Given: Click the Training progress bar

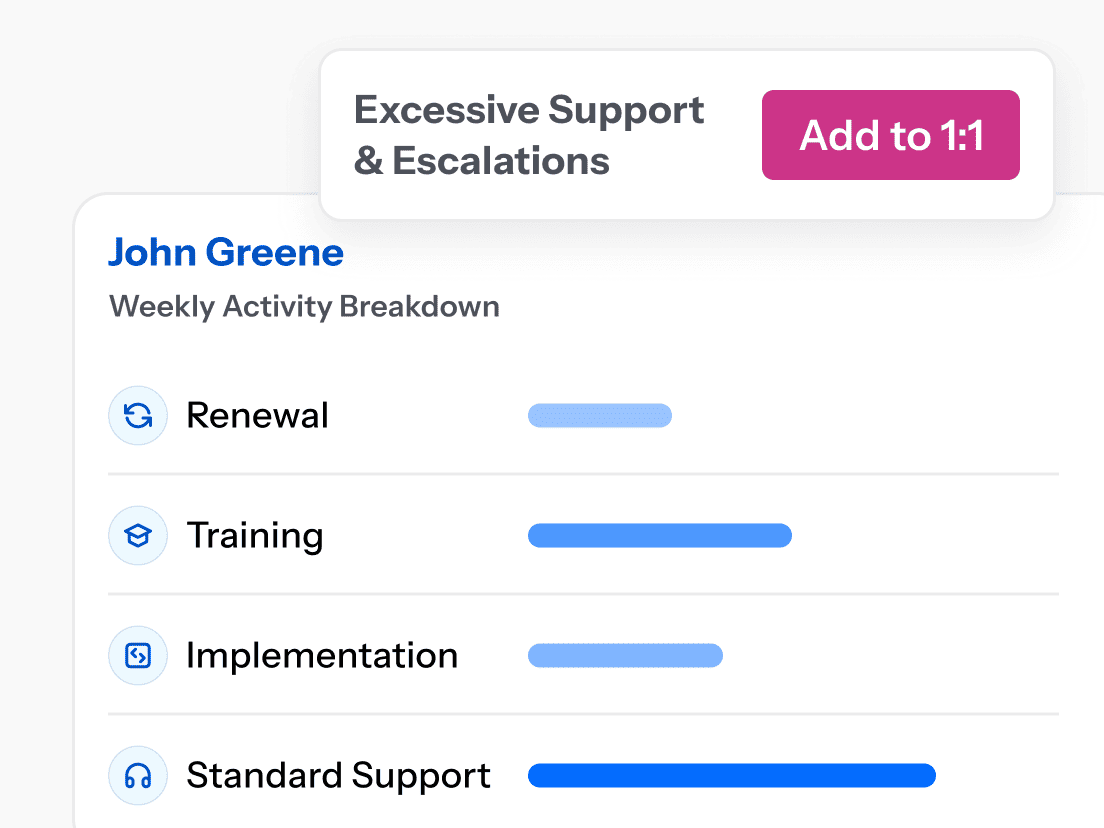Looking at the screenshot, I should [660, 535].
